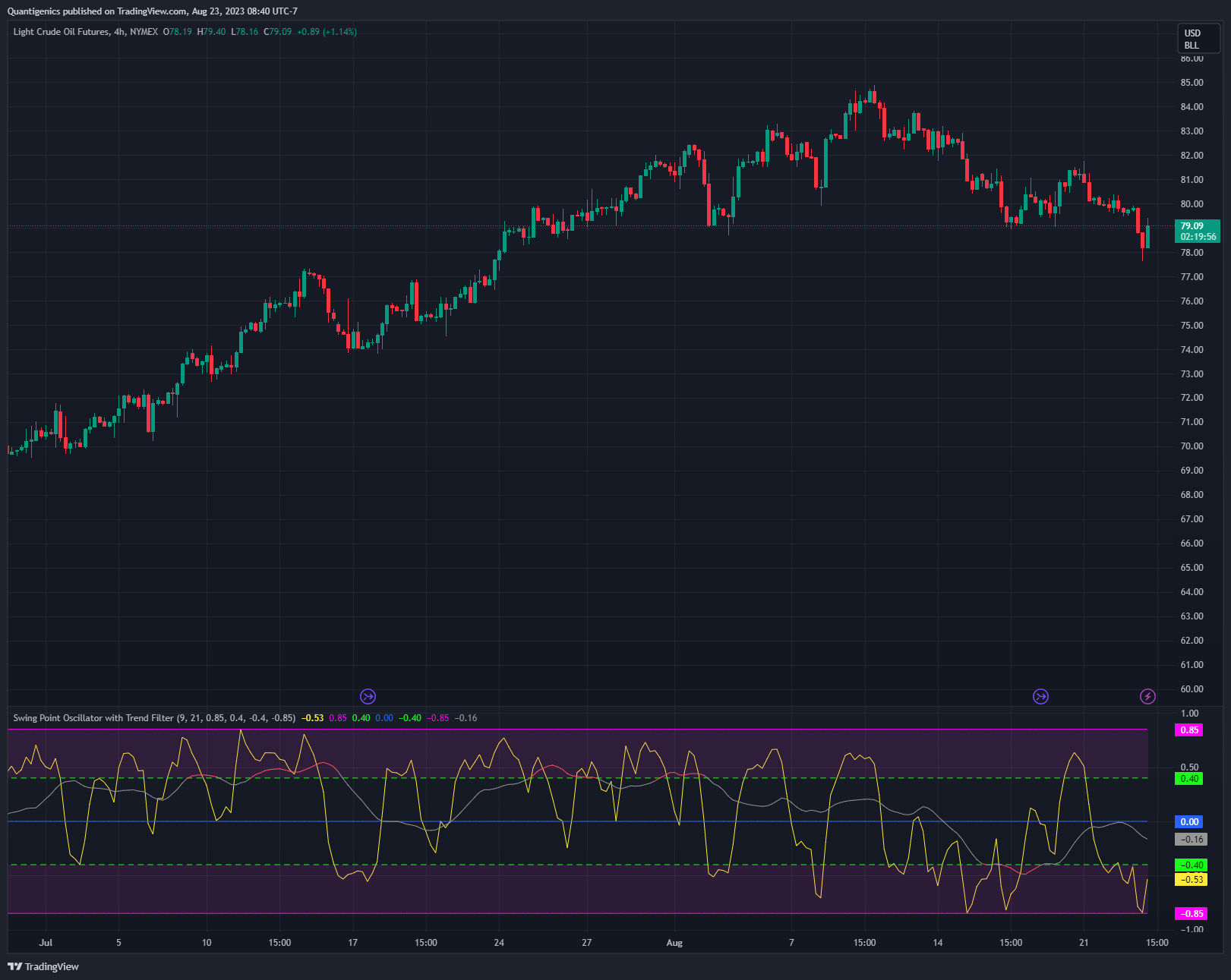Click the purple lightning event icon
This screenshot has height=980, width=1231.
click(x=1147, y=696)
